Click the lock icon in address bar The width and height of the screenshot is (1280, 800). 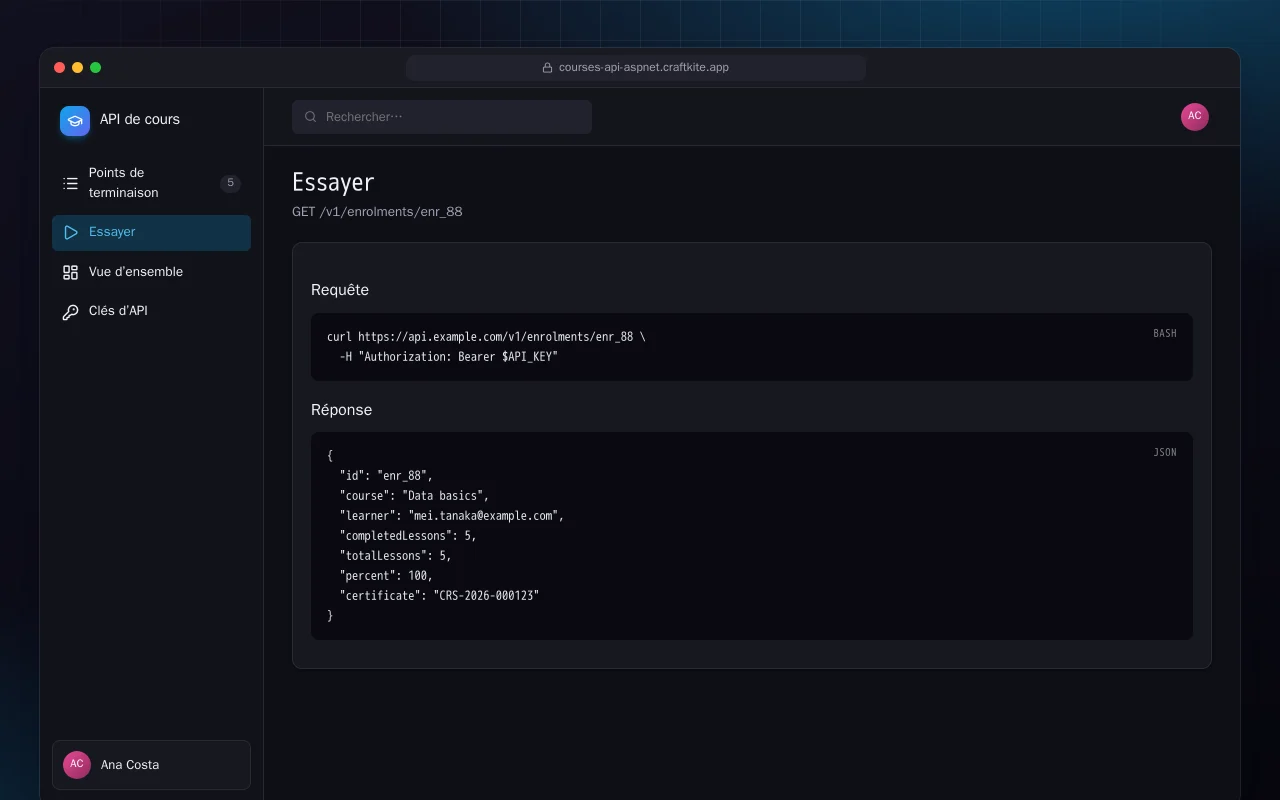pos(547,68)
